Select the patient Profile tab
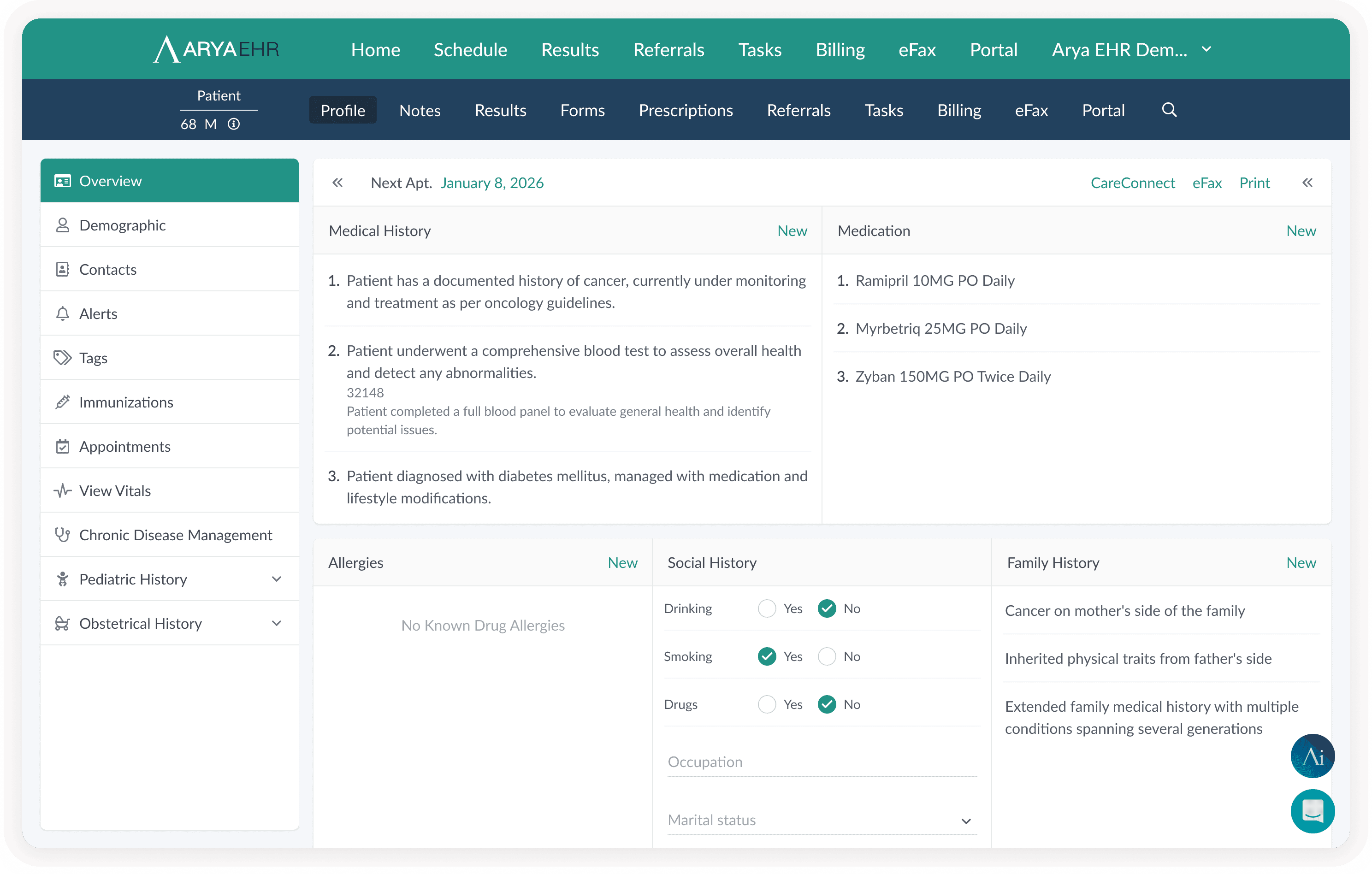Viewport: 1372px width, 874px height. [x=343, y=110]
